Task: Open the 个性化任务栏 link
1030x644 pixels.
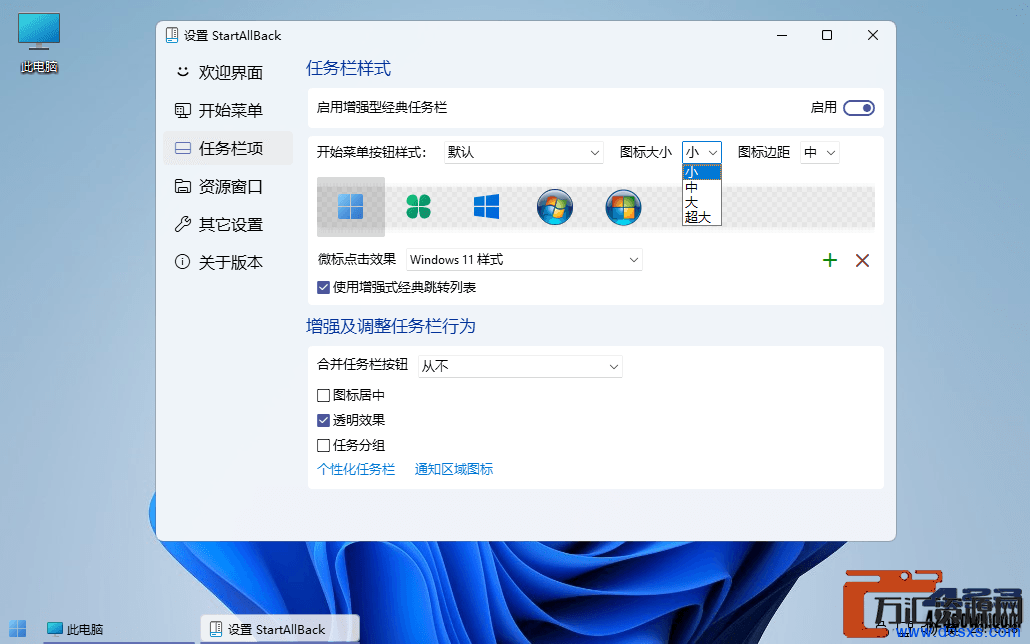Action: (x=356, y=469)
